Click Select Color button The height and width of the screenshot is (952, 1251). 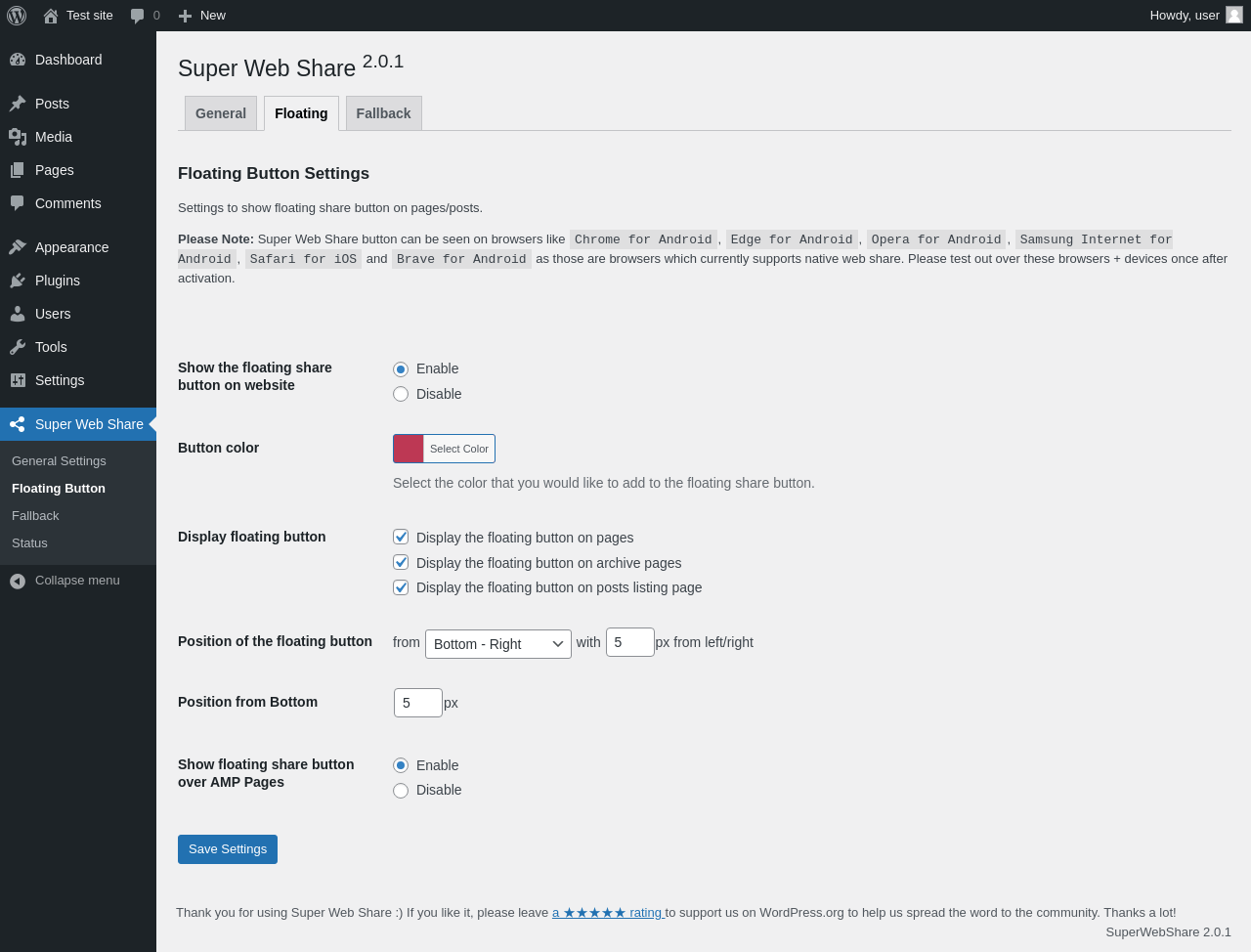[x=459, y=449]
